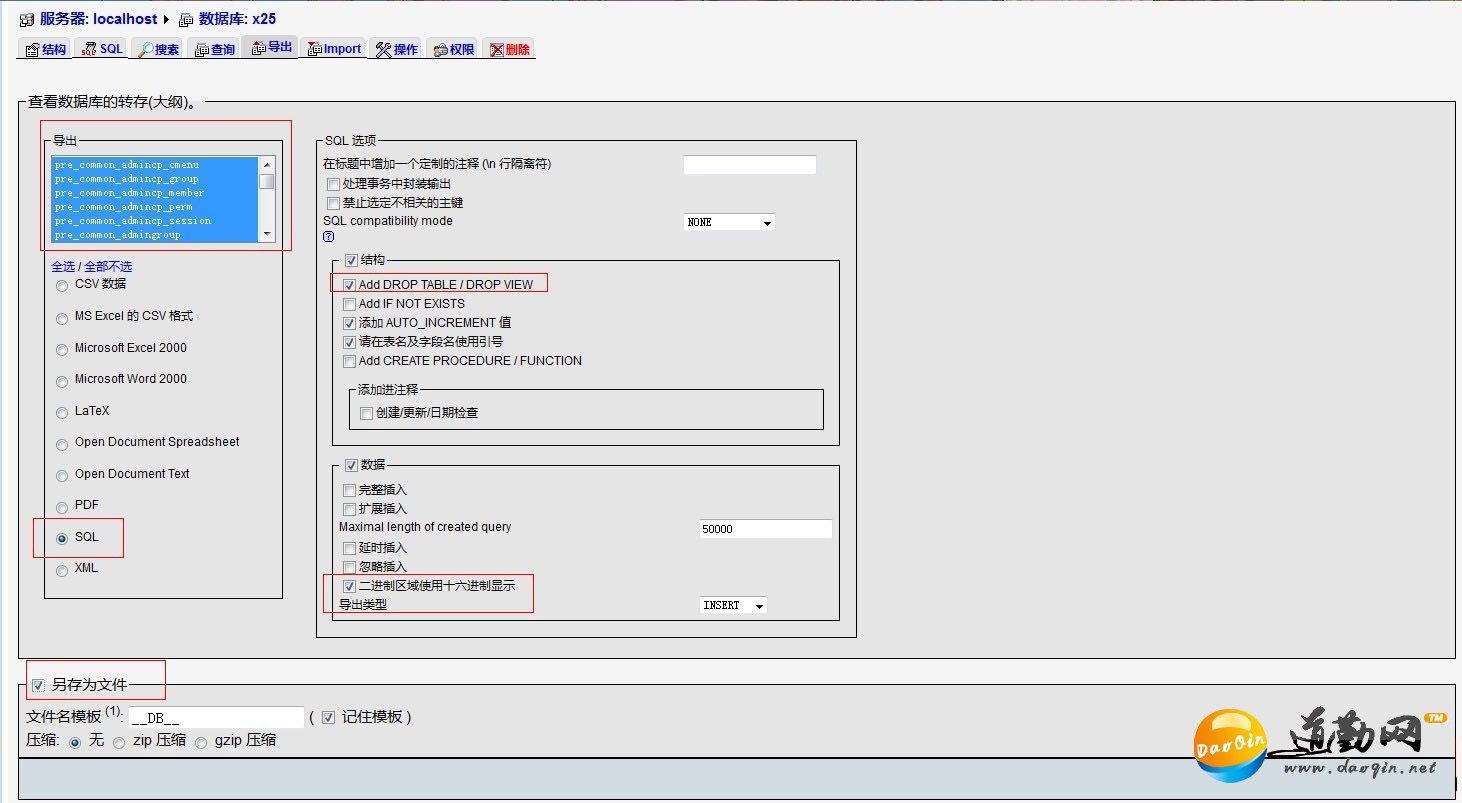Open the 结构 tab
The height and width of the screenshot is (803, 1462).
click(45, 49)
